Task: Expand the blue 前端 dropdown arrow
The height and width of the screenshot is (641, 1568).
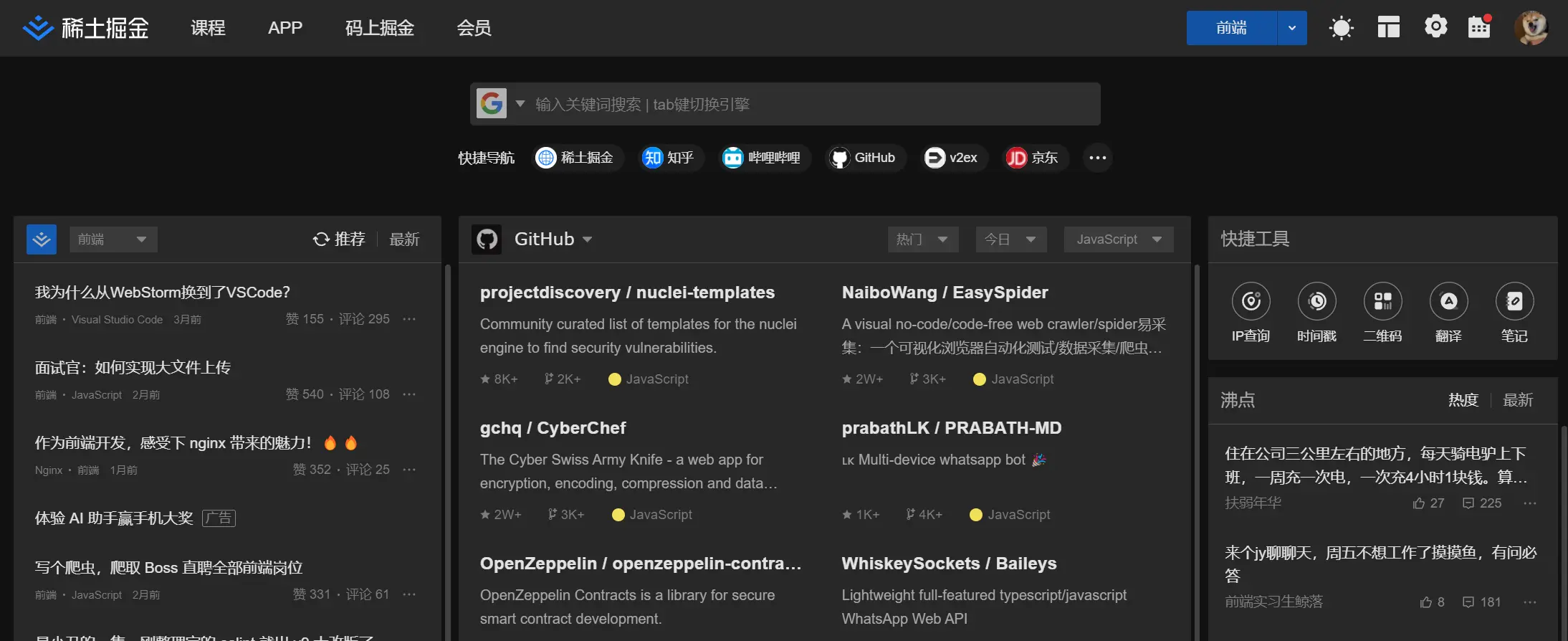Action: 1292,28
